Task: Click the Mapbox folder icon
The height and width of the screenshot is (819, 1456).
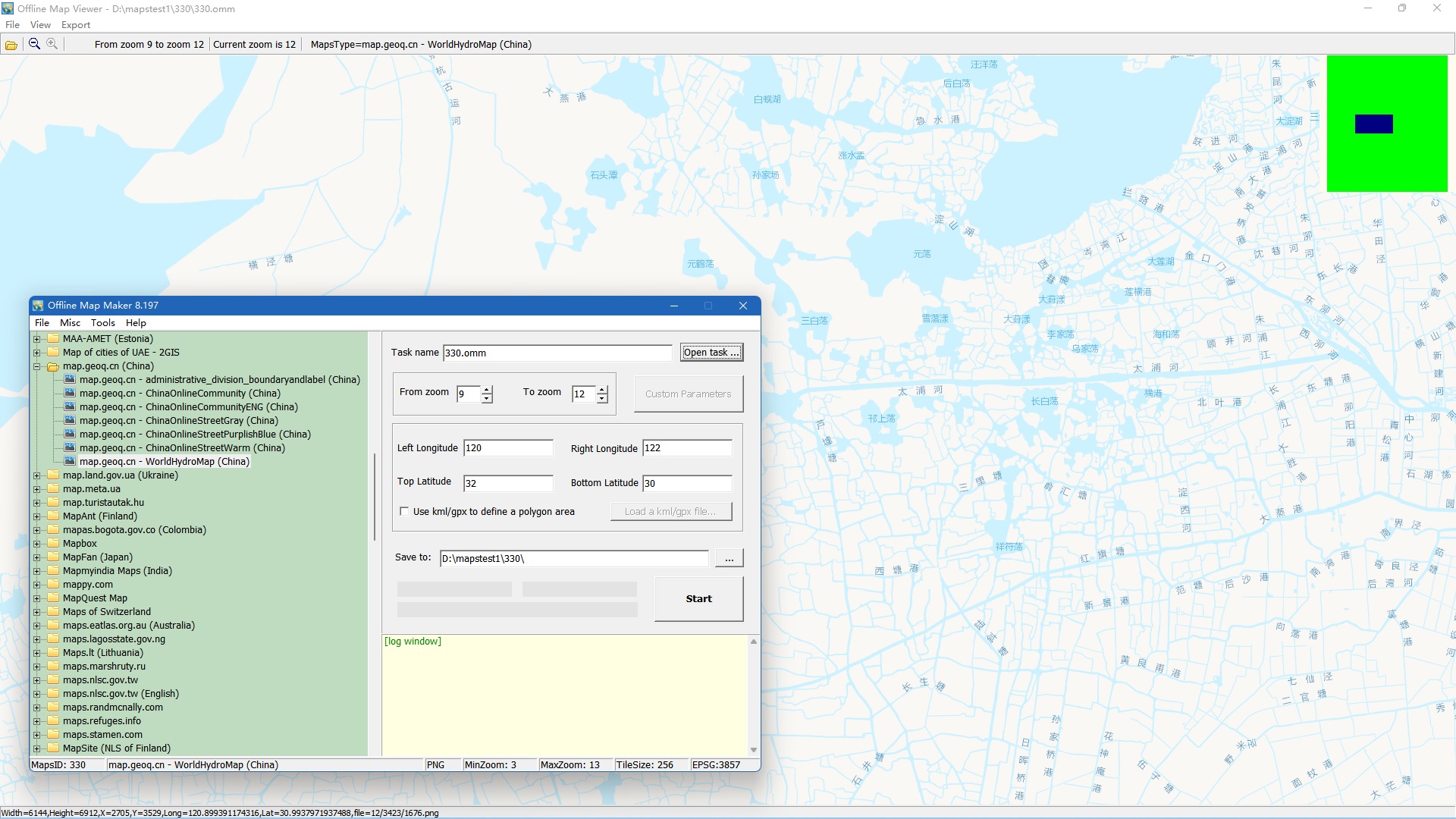Action: click(53, 543)
